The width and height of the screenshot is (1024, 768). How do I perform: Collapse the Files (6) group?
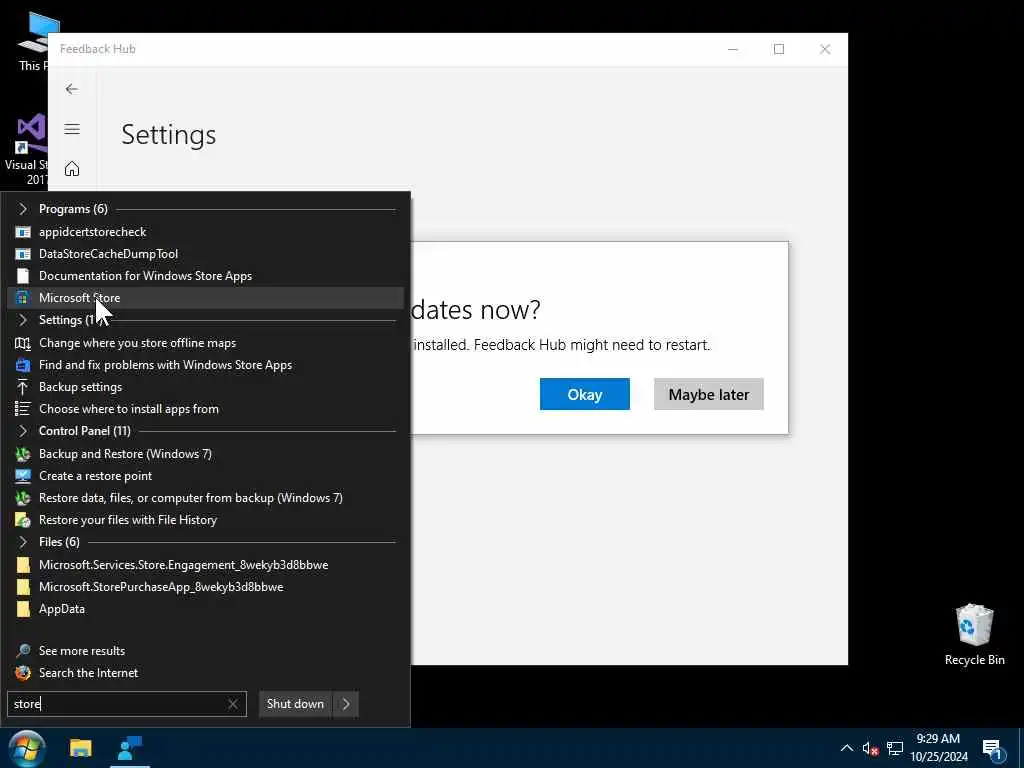23,542
